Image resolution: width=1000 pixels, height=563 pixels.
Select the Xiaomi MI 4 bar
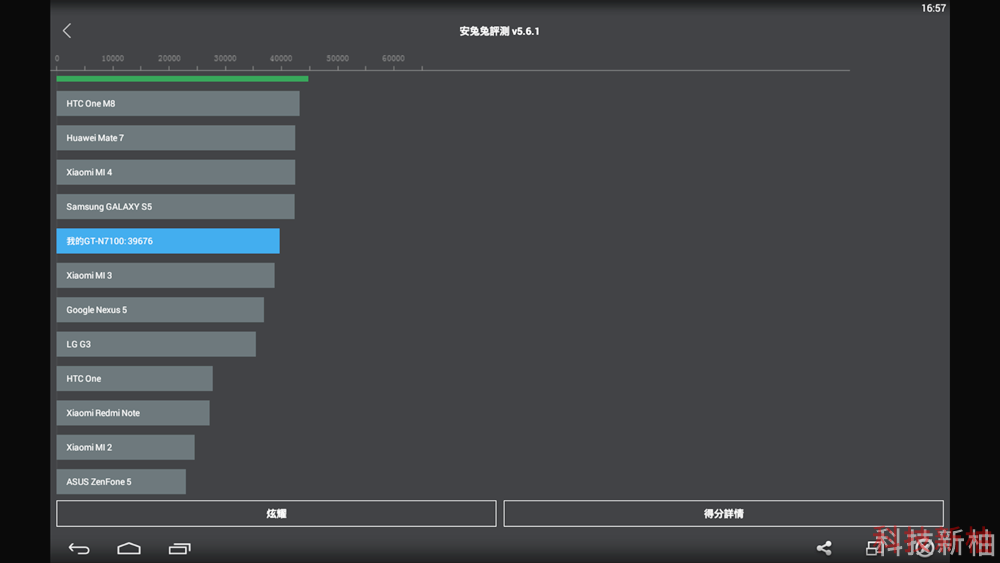point(175,172)
